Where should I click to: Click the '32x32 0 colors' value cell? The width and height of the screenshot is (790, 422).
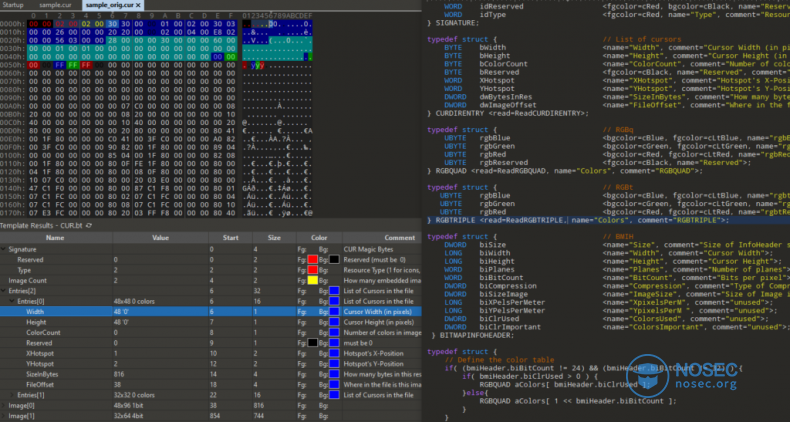pyautogui.click(x=134, y=395)
